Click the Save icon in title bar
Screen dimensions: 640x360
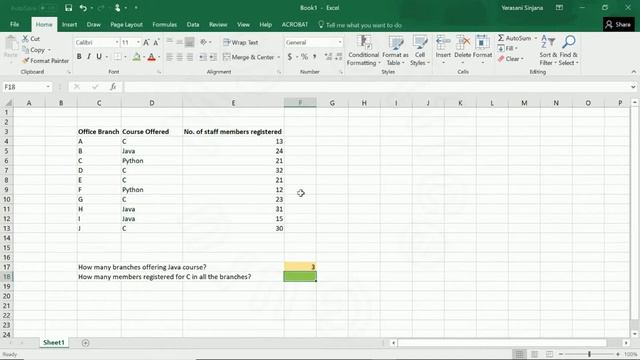(68, 8)
